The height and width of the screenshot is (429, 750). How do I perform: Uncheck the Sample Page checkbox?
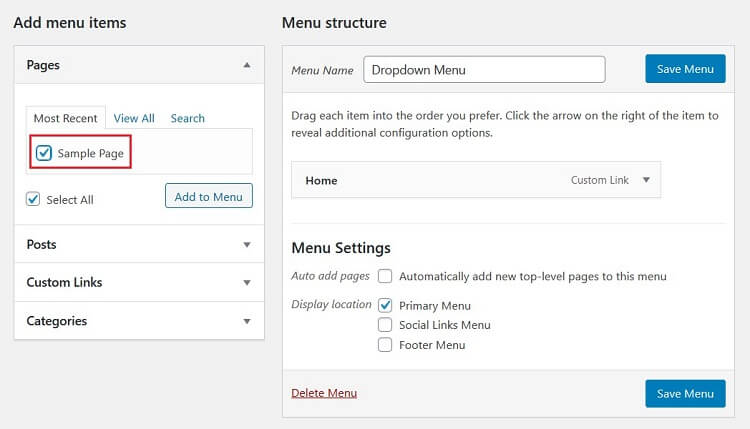tap(44, 153)
